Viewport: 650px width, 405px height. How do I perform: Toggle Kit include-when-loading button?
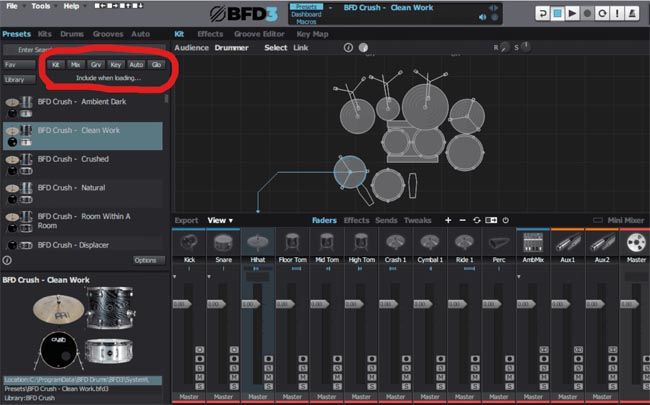point(56,65)
